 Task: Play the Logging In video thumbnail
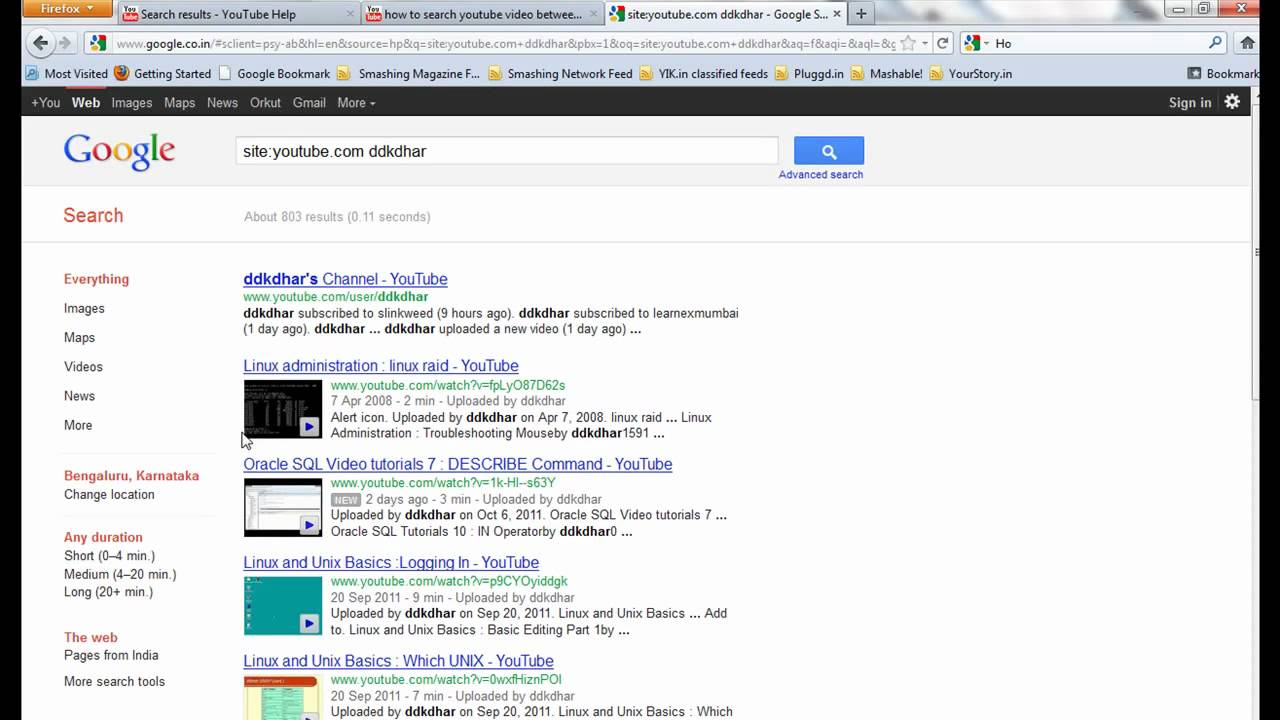pos(283,605)
